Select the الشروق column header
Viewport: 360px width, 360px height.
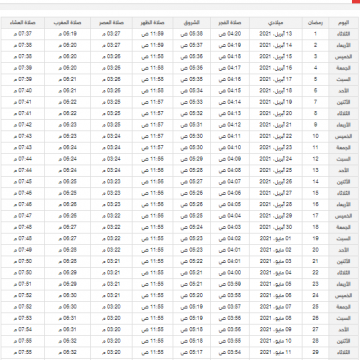click(x=192, y=23)
